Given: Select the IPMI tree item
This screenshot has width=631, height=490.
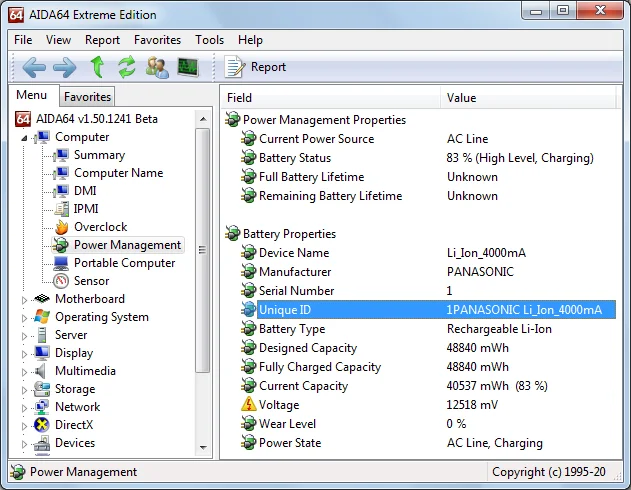Looking at the screenshot, I should (x=86, y=209).
